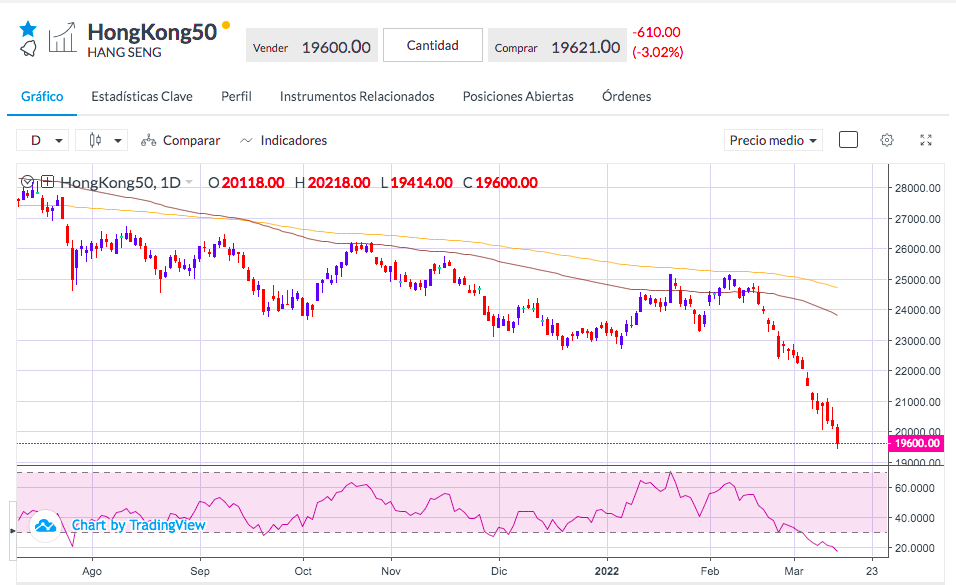The height and width of the screenshot is (585, 956).
Task: Click the TradingView cloud logo
Action: [x=45, y=525]
